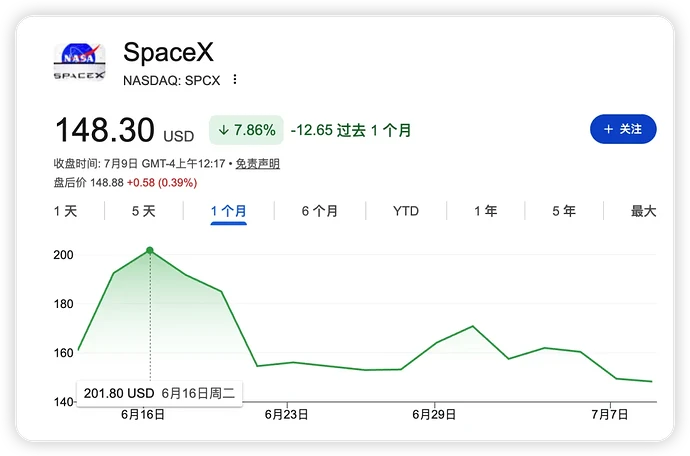690x456 pixels.
Task: Click the SpaceX NASA logo thumbnail
Action: coord(79,62)
